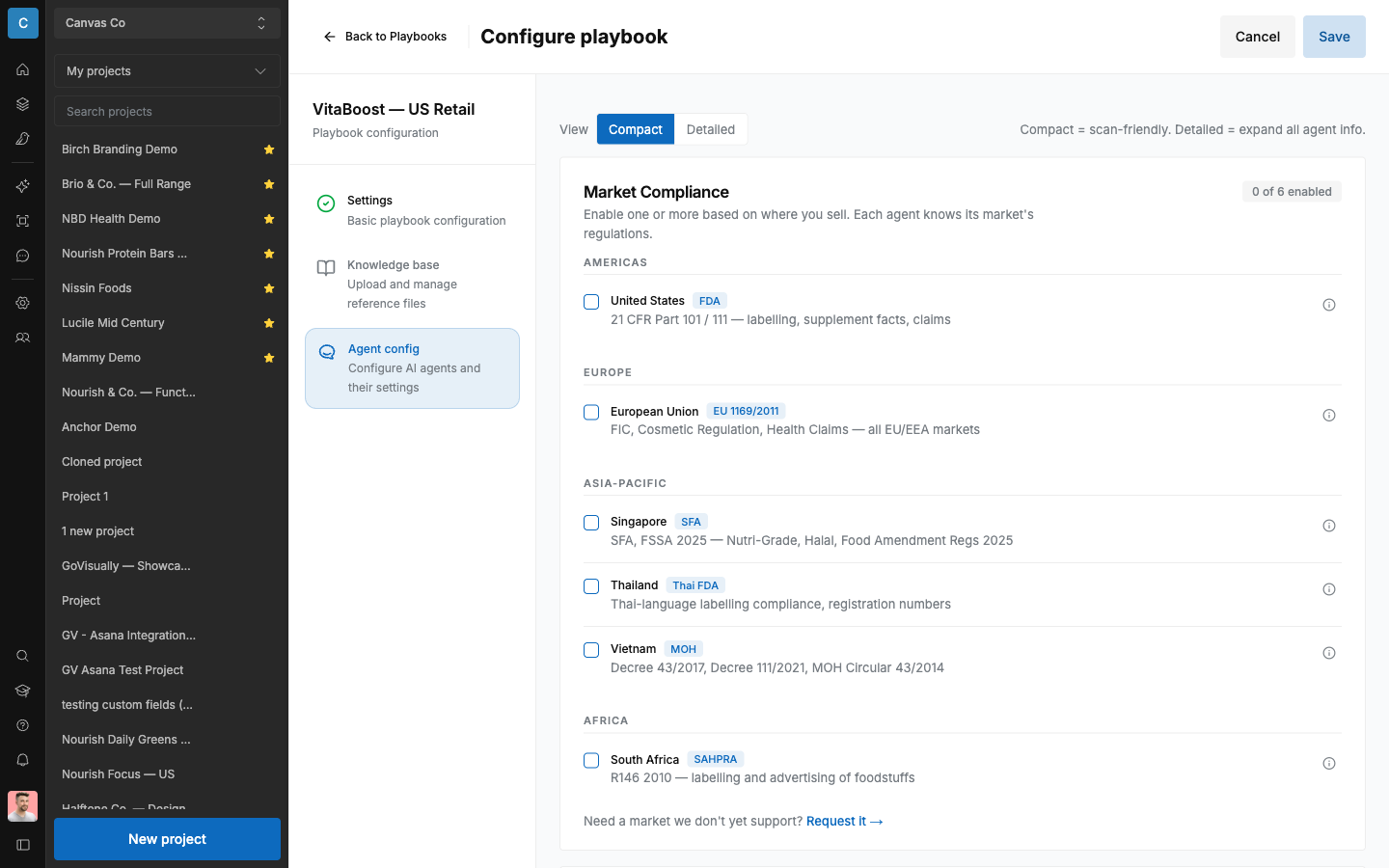Enable the United States FDA checkbox

591,302
